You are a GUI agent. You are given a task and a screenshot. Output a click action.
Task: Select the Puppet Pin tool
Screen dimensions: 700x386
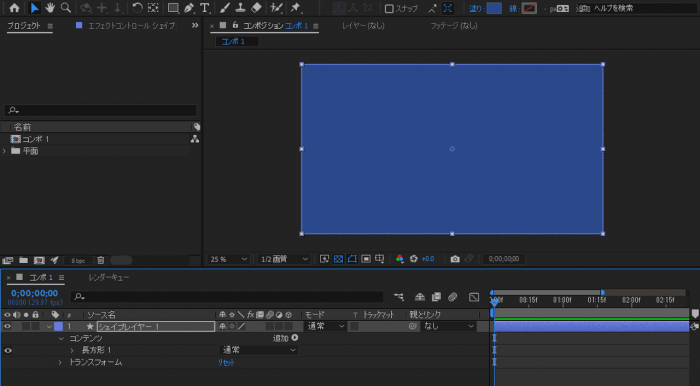point(296,8)
